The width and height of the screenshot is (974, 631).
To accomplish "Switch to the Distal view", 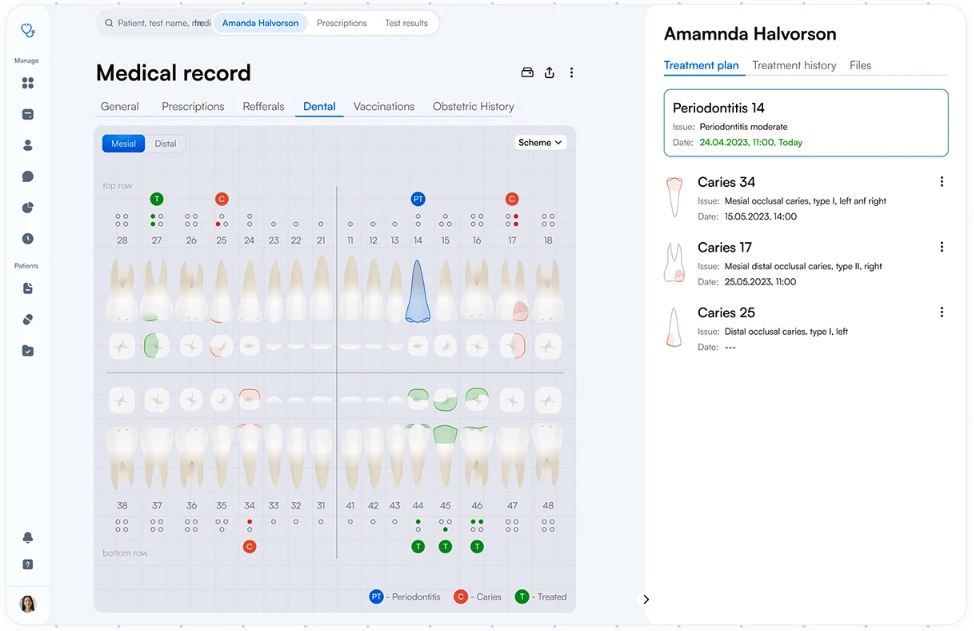I will (165, 143).
